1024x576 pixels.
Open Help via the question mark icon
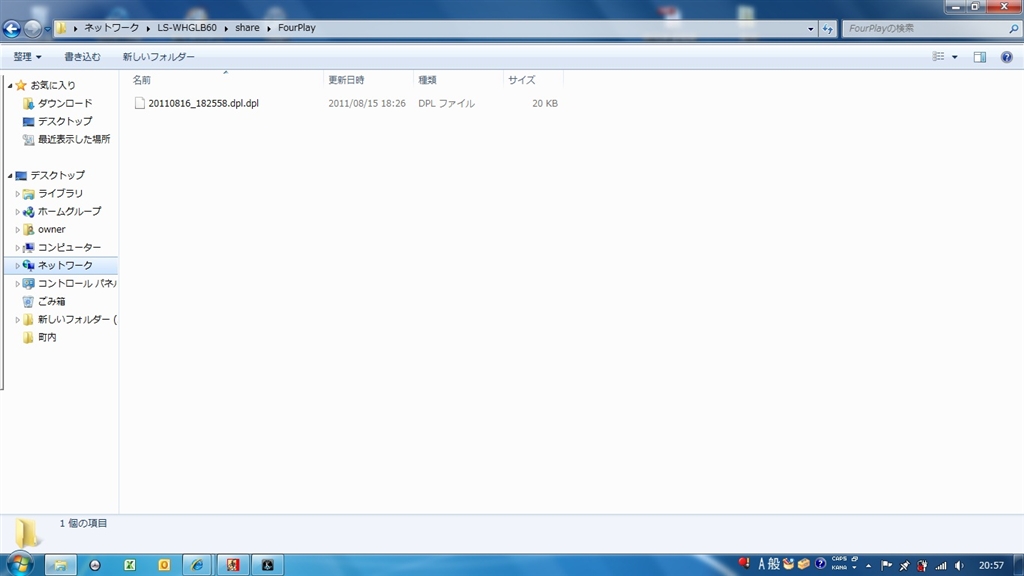click(x=1007, y=57)
